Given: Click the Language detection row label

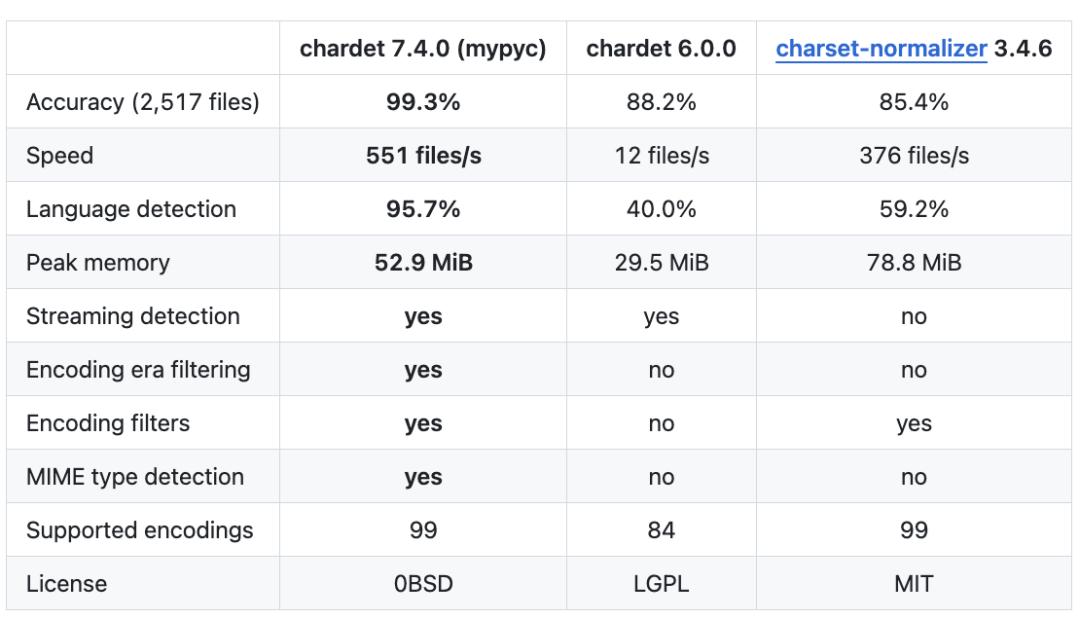Looking at the screenshot, I should (131, 209).
